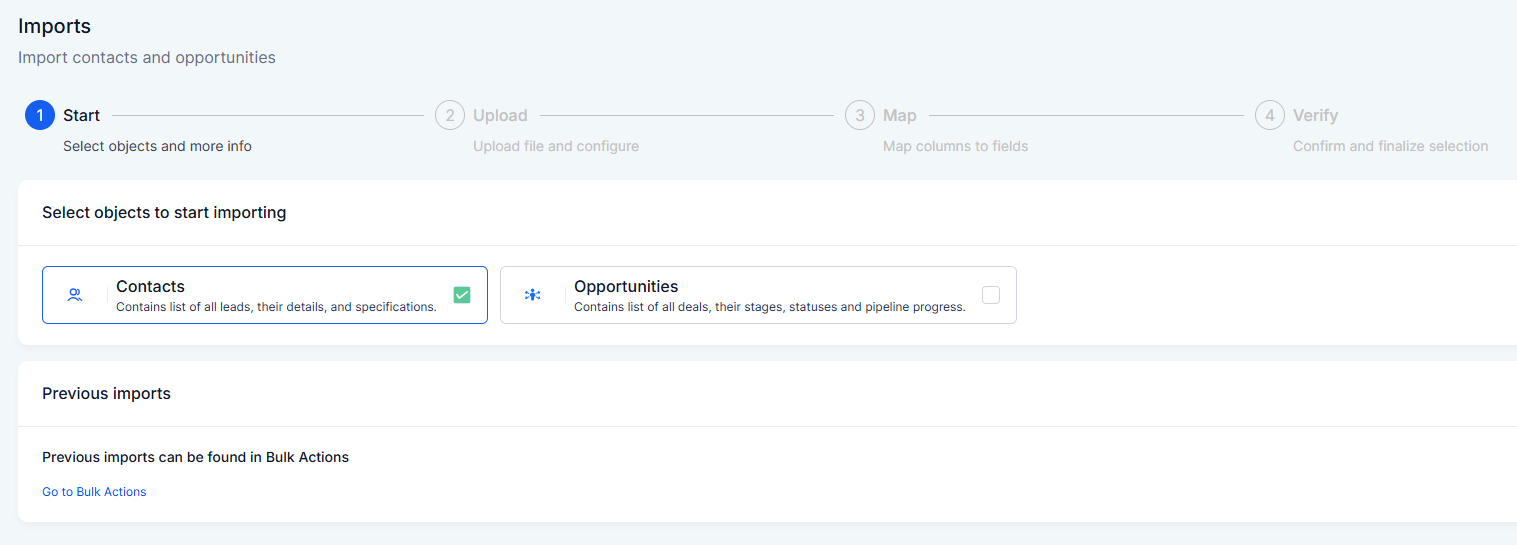
Task: Click the step 4 numbered circle
Action: point(1270,116)
